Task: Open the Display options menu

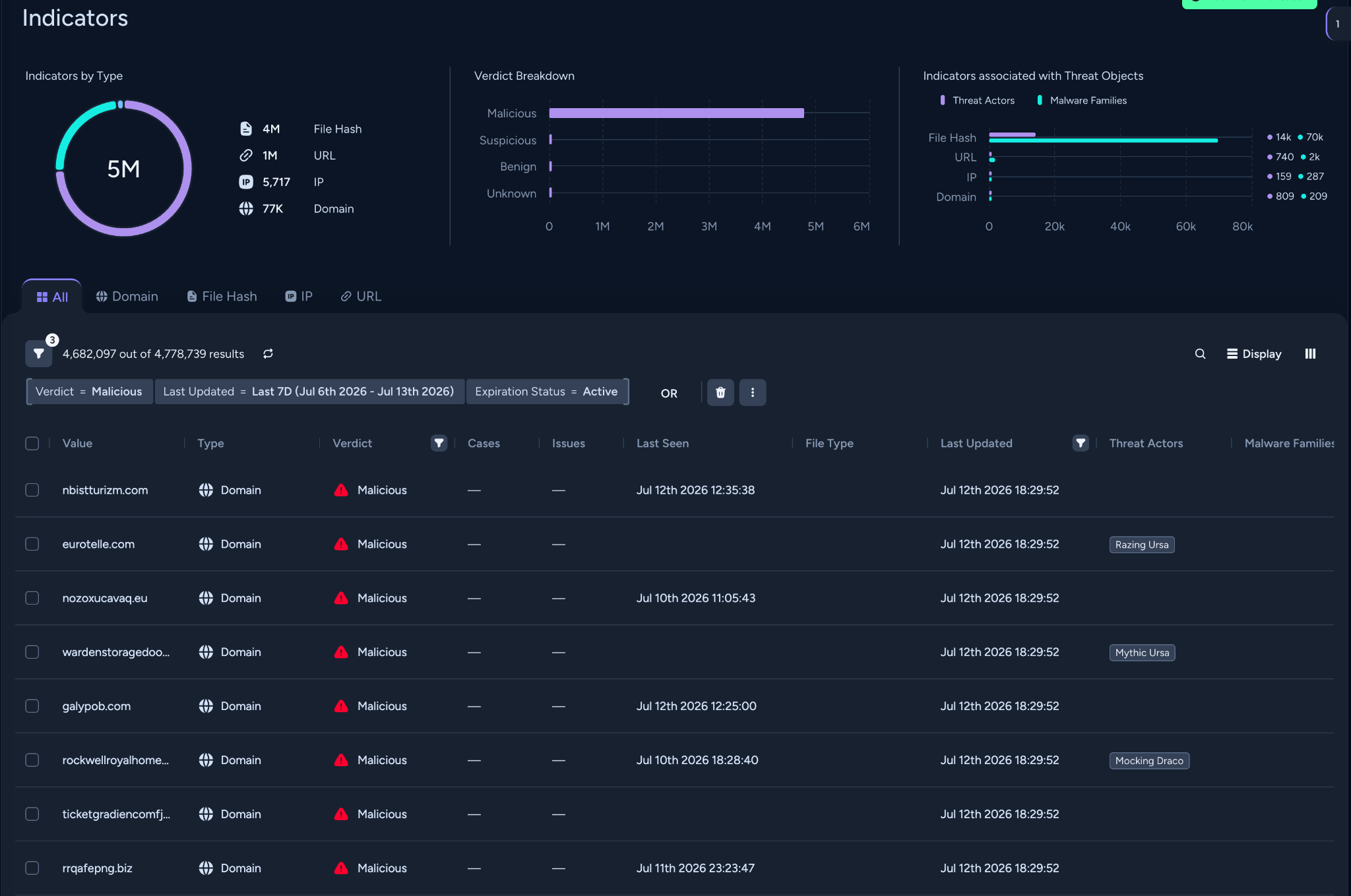Action: [1254, 354]
